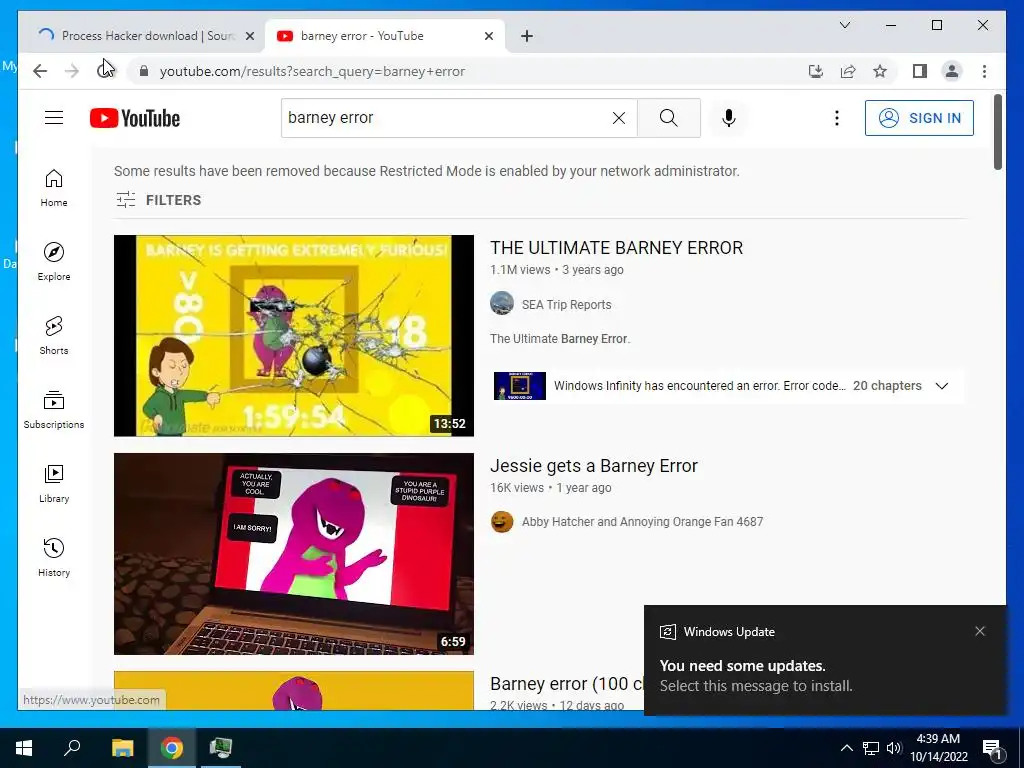
Task: Click the YouTube logo
Action: click(135, 118)
